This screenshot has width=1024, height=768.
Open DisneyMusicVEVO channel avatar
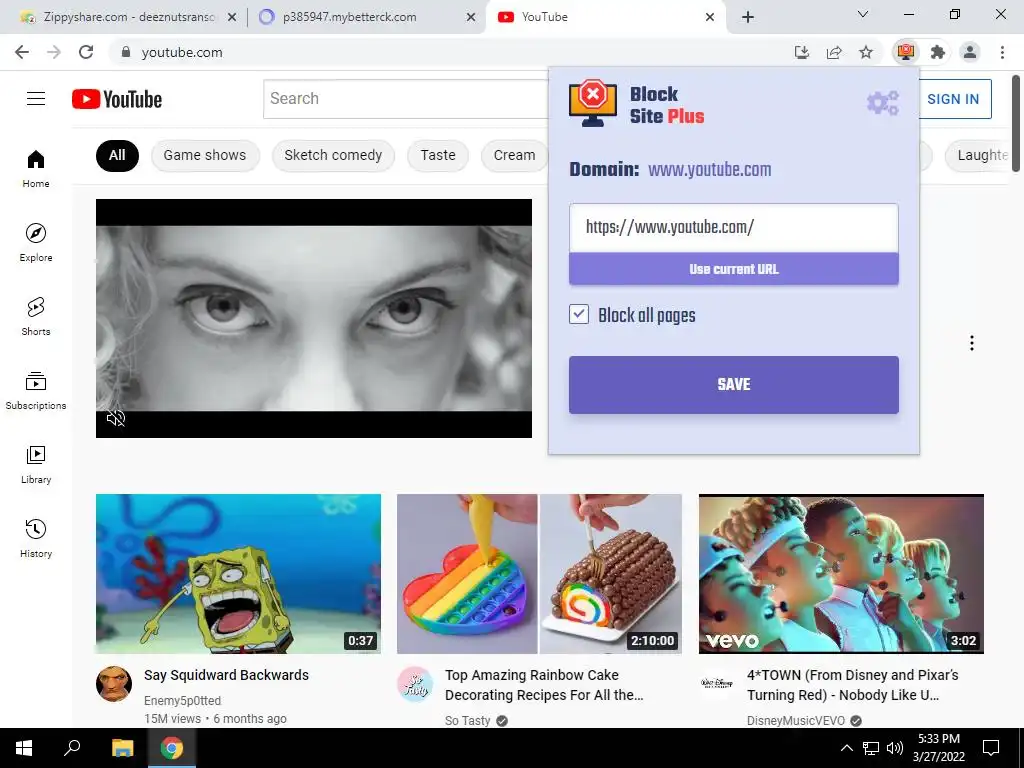point(716,684)
